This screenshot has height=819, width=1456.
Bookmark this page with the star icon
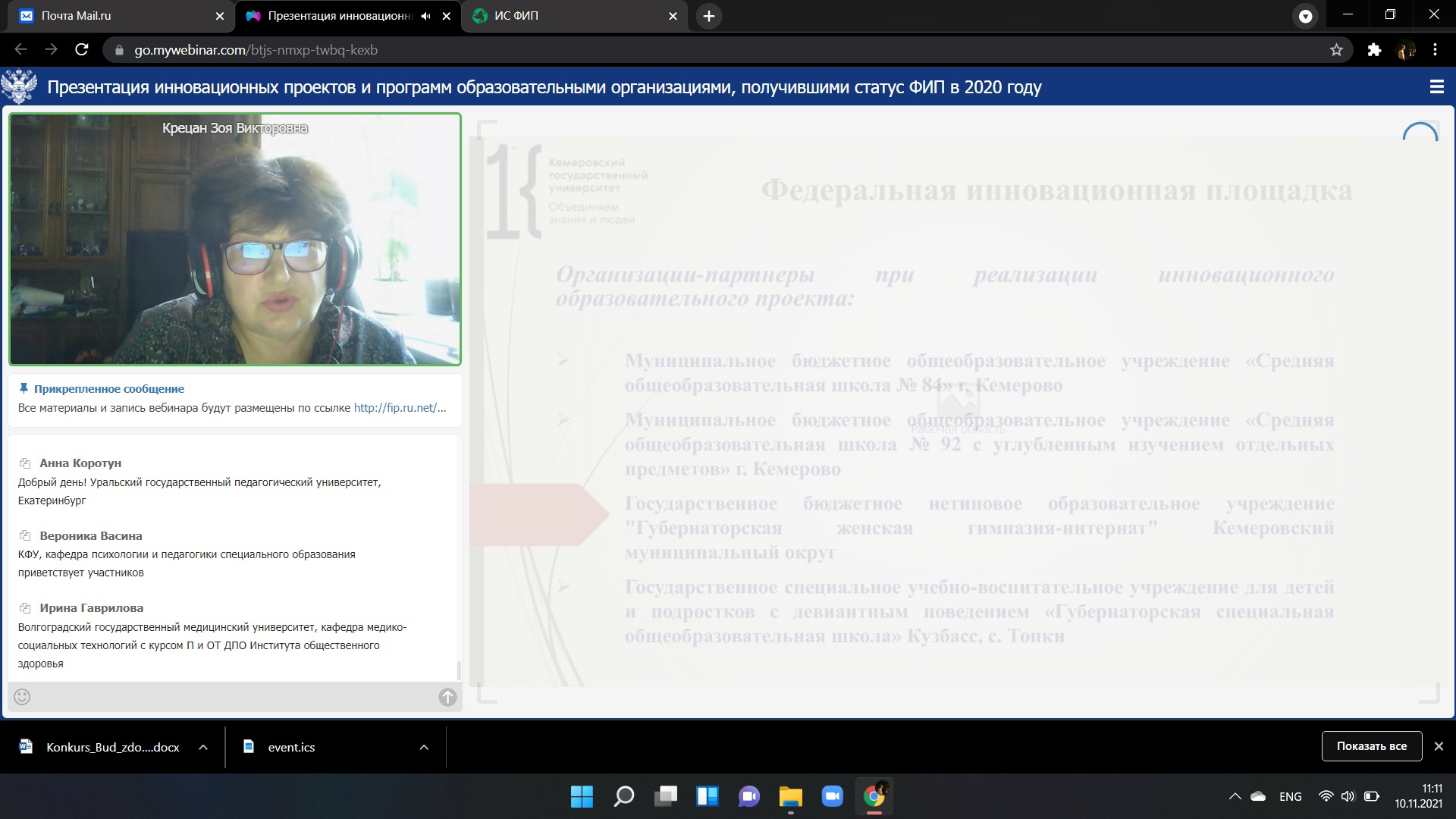point(1336,50)
